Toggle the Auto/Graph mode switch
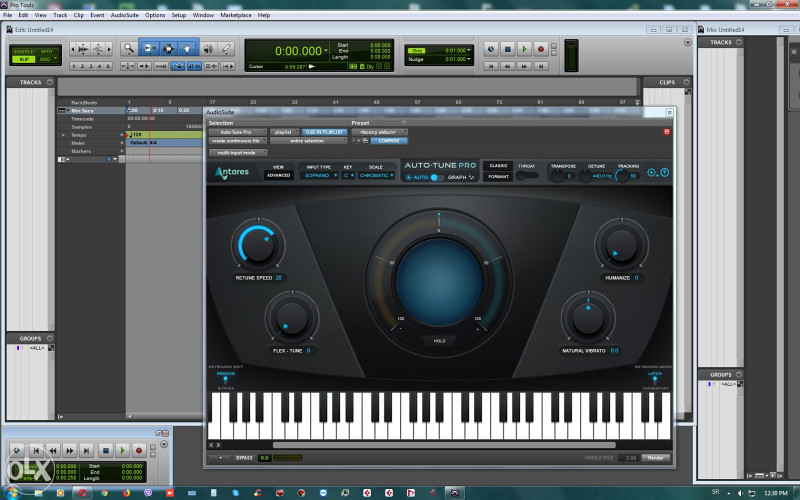Screen dimensions: 800x500 [437, 177]
